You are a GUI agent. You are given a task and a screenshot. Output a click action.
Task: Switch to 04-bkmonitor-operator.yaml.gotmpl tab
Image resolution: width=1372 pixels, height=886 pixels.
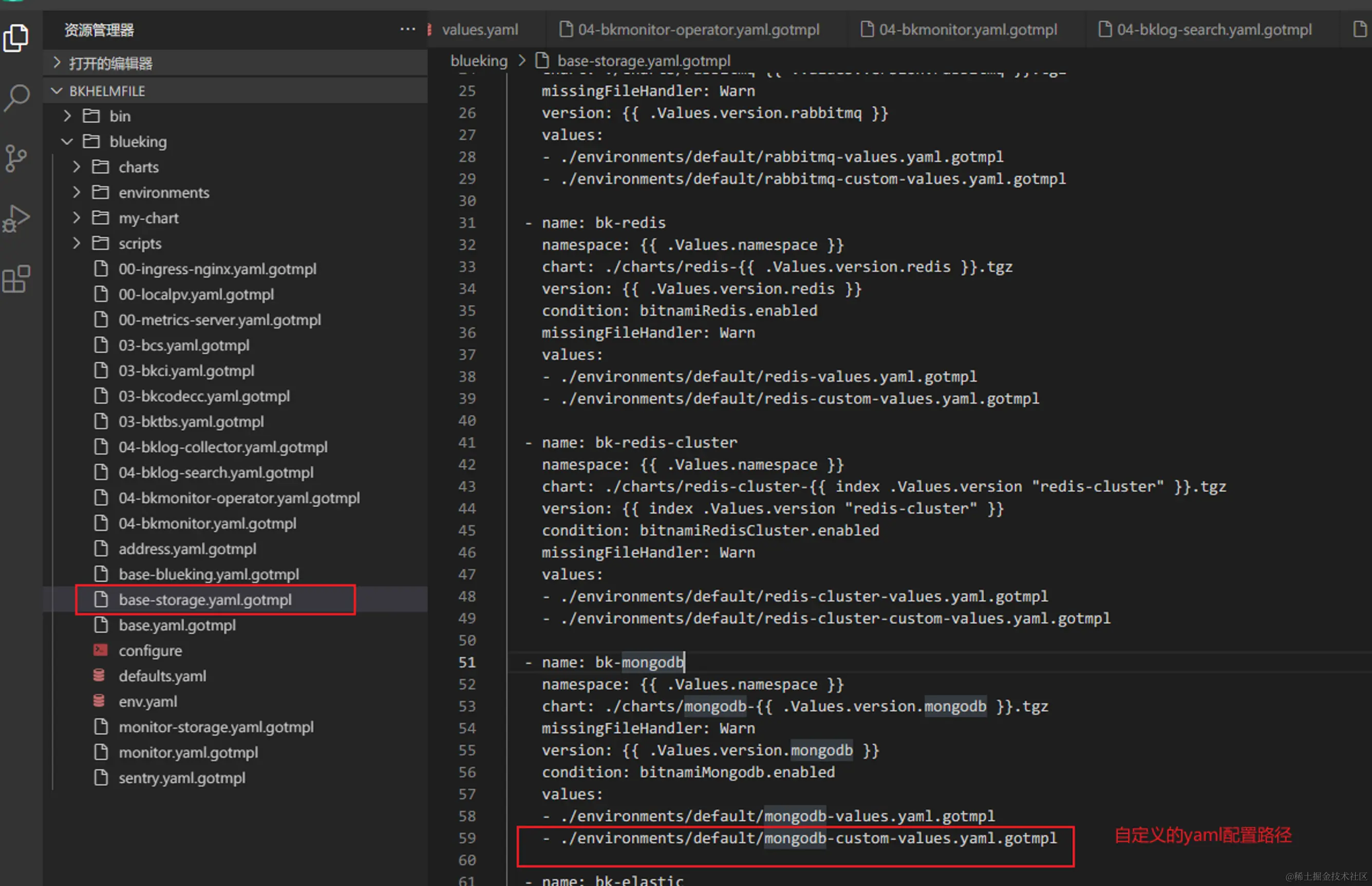(698, 29)
